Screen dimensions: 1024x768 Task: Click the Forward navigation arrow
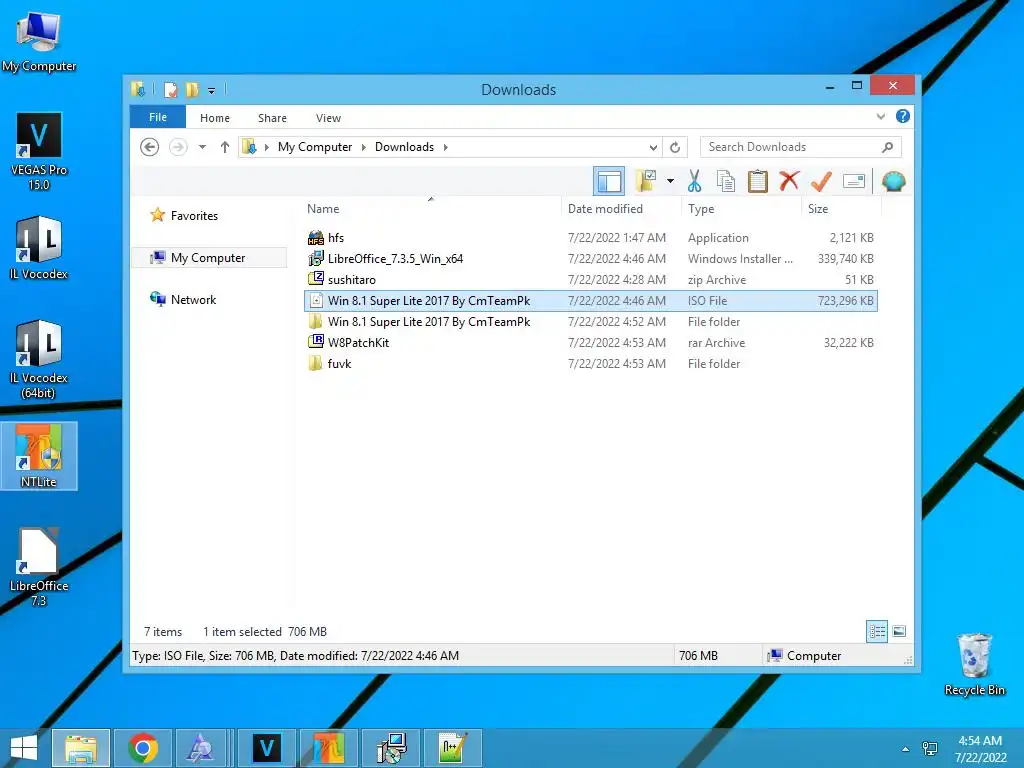[178, 147]
